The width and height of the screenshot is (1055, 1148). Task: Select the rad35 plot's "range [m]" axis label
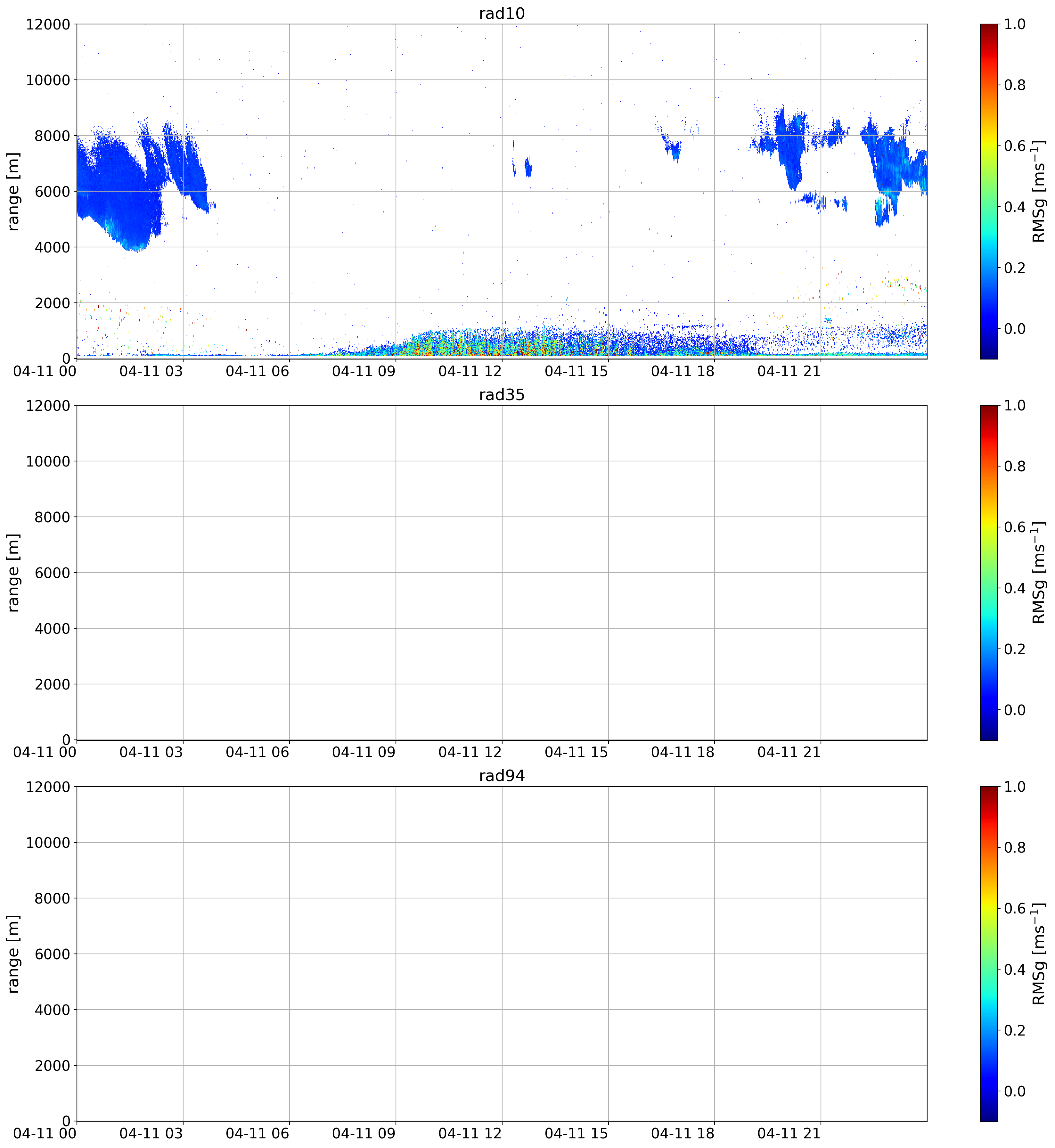pos(14,573)
